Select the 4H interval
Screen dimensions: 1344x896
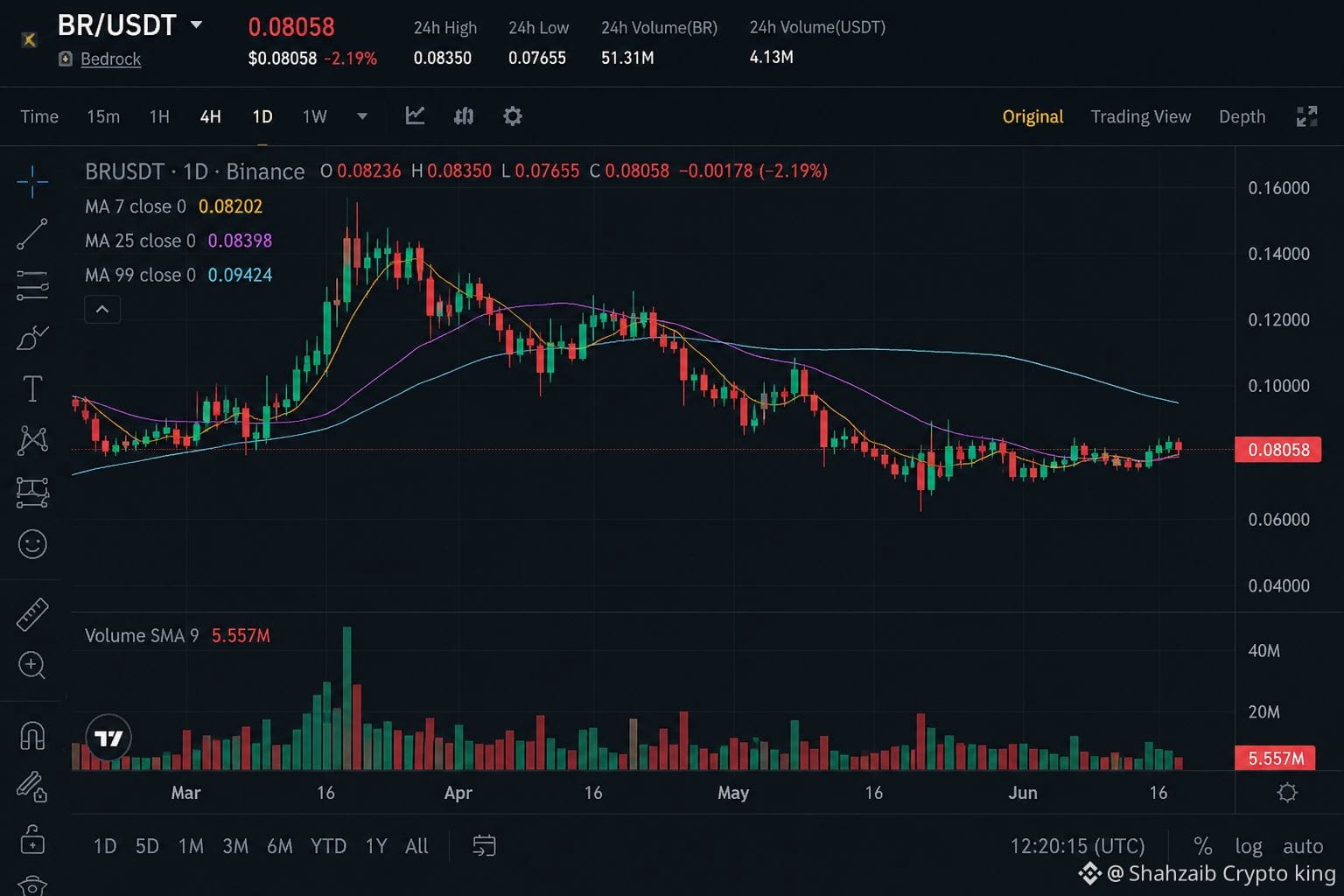[210, 116]
